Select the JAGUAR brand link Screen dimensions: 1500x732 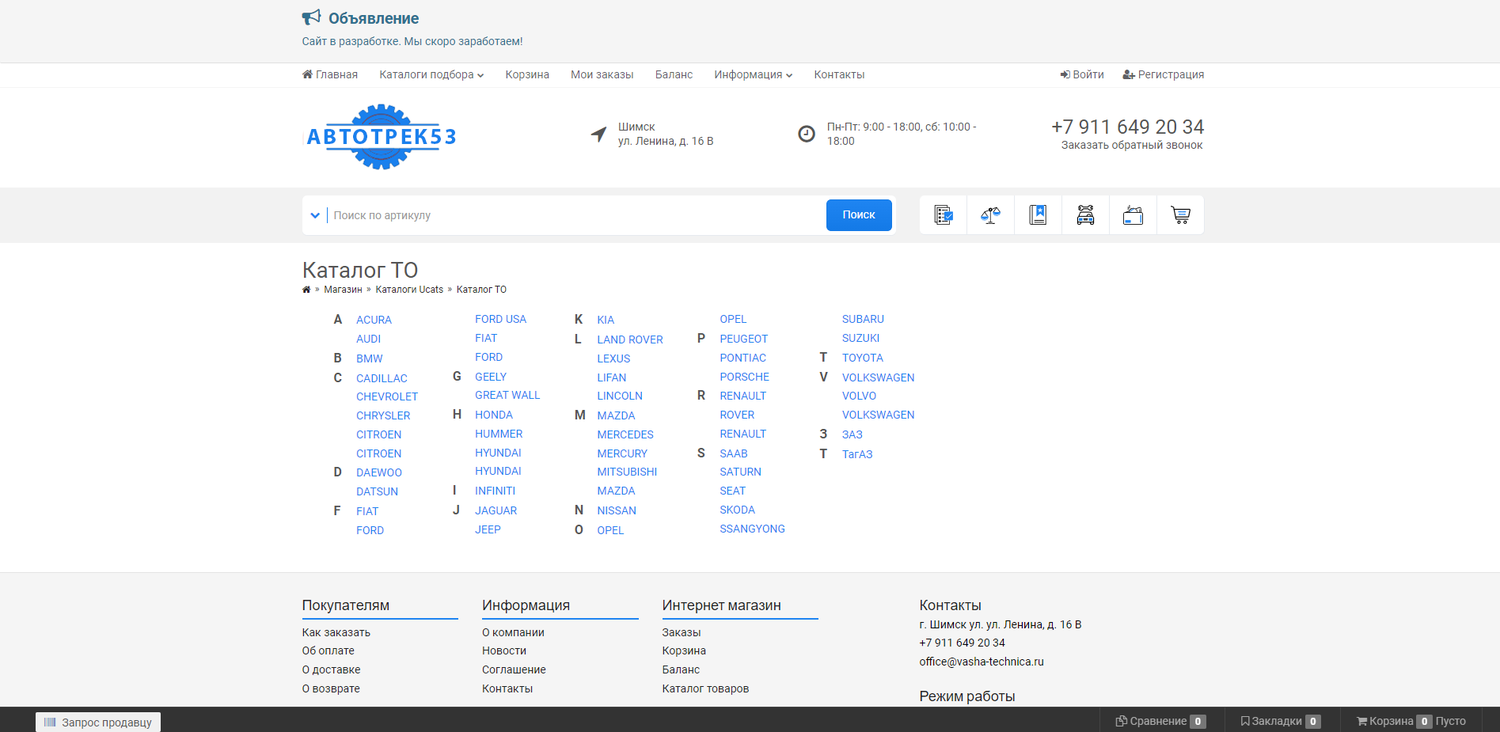496,510
